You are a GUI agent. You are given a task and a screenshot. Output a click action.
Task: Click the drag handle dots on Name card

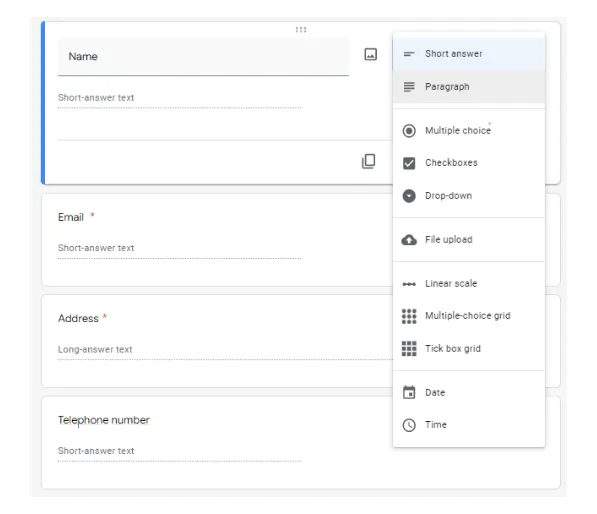(301, 30)
